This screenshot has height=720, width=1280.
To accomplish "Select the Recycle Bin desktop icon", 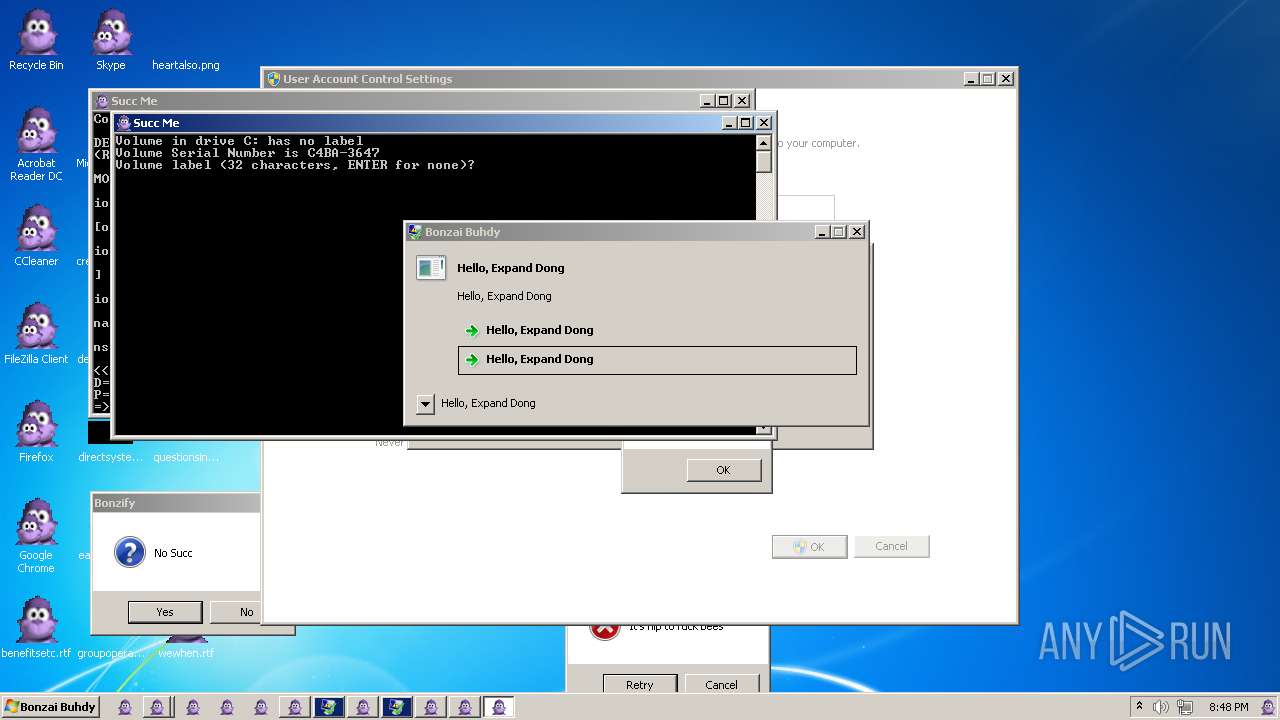I will pos(36,40).
